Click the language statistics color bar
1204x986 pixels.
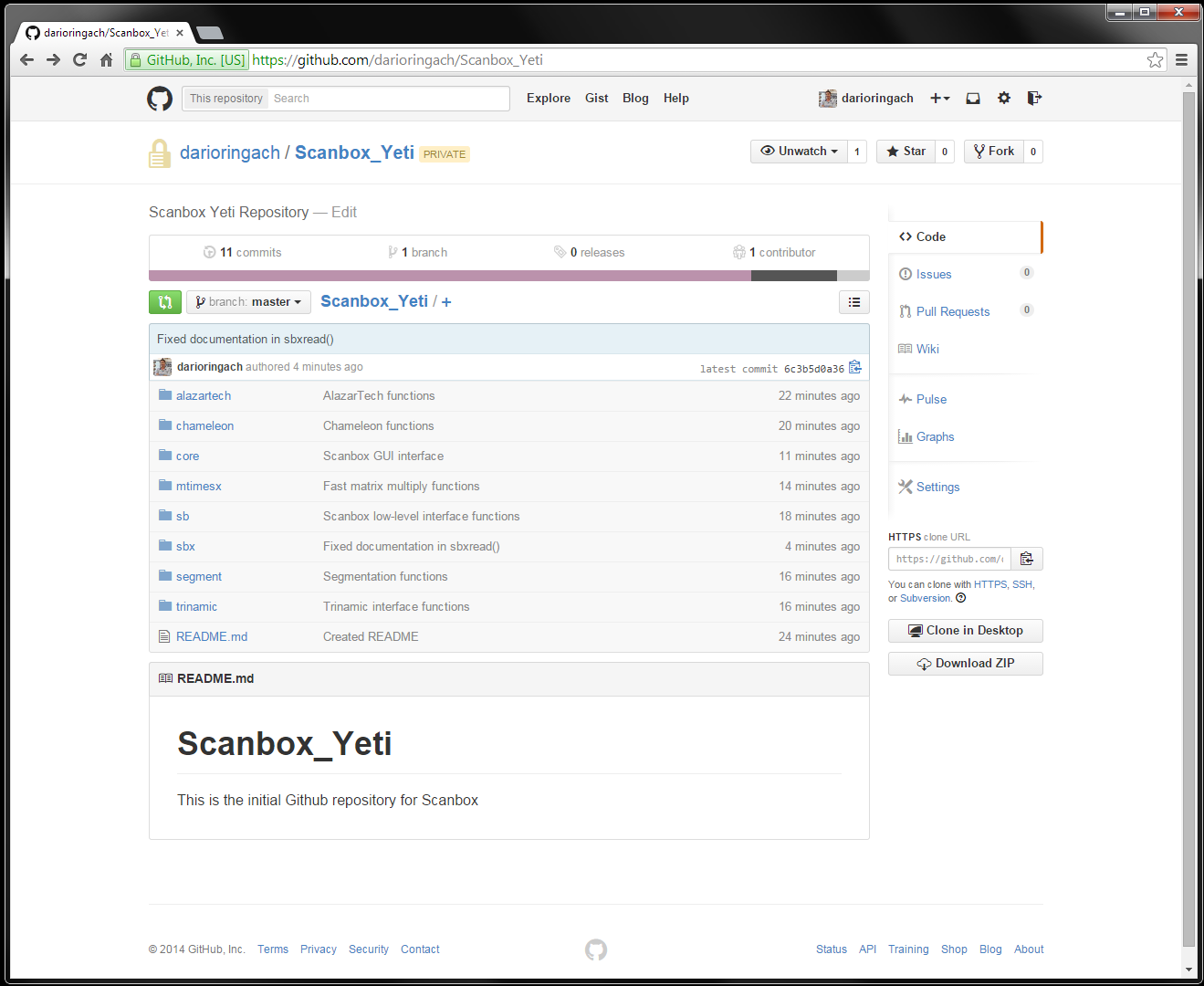coord(508,276)
